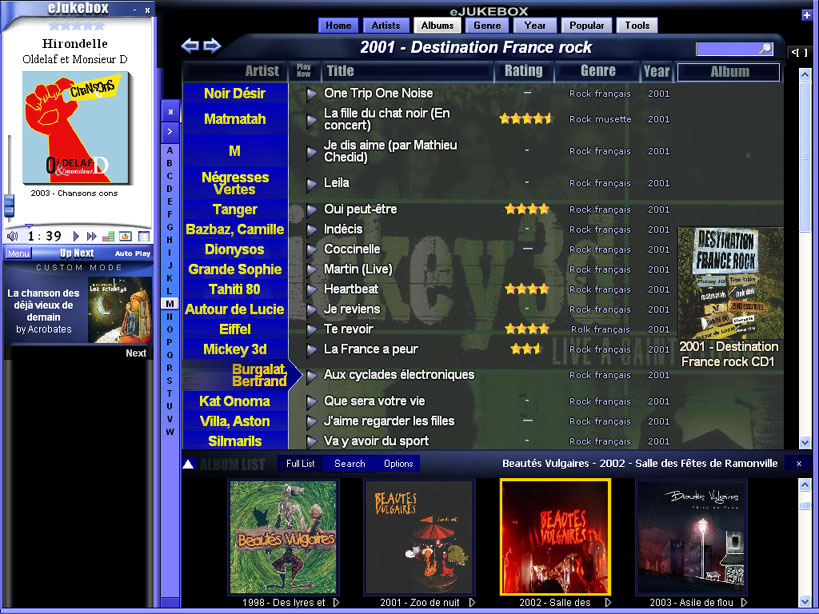Click the search magnifier icon

[765, 48]
